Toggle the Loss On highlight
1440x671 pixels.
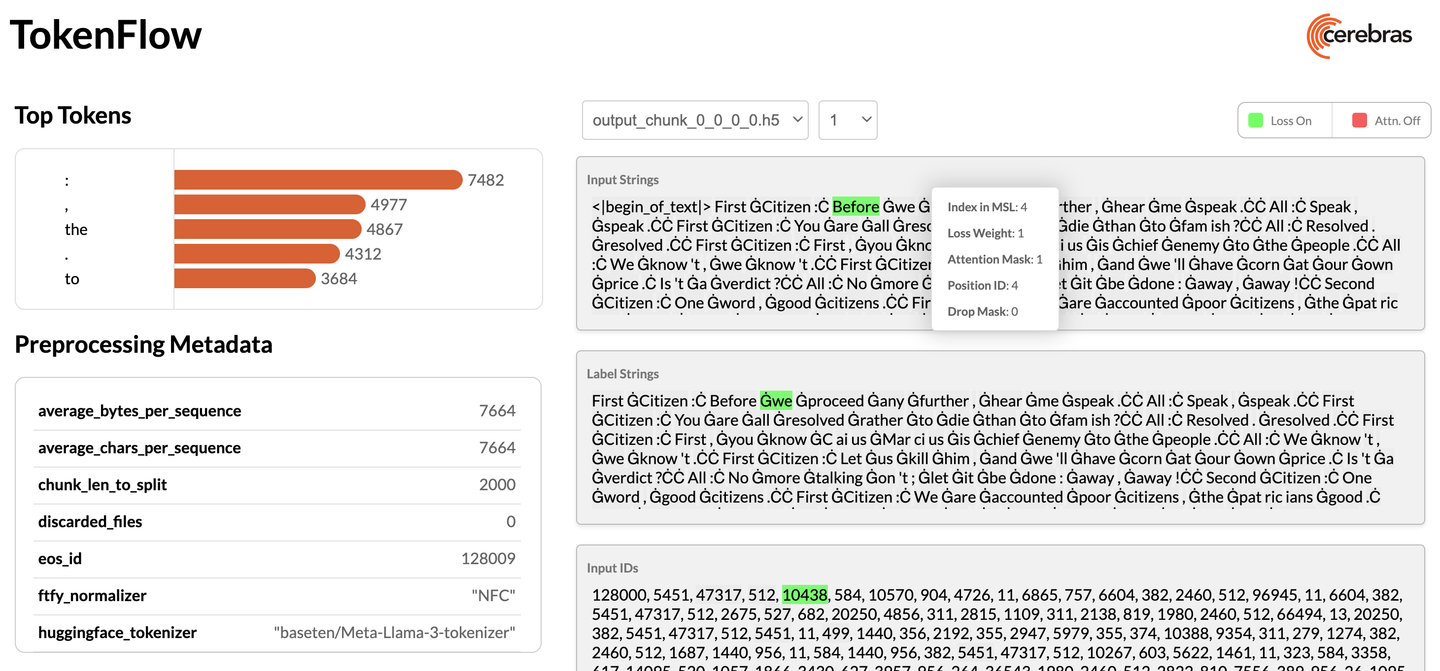click(1285, 120)
